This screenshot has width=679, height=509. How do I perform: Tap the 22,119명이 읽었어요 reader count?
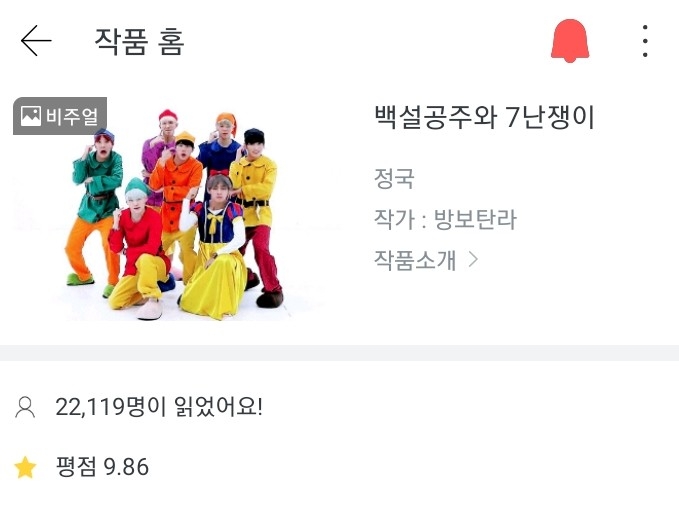tap(159, 407)
